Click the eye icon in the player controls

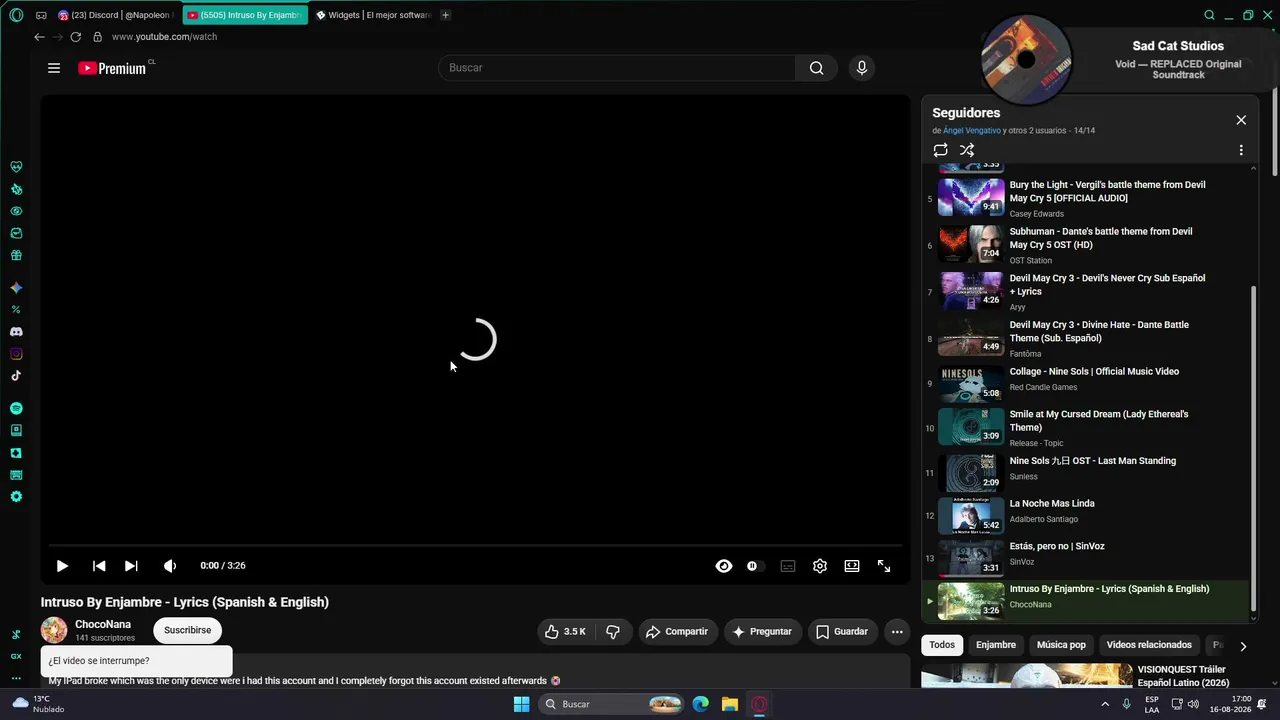724,566
